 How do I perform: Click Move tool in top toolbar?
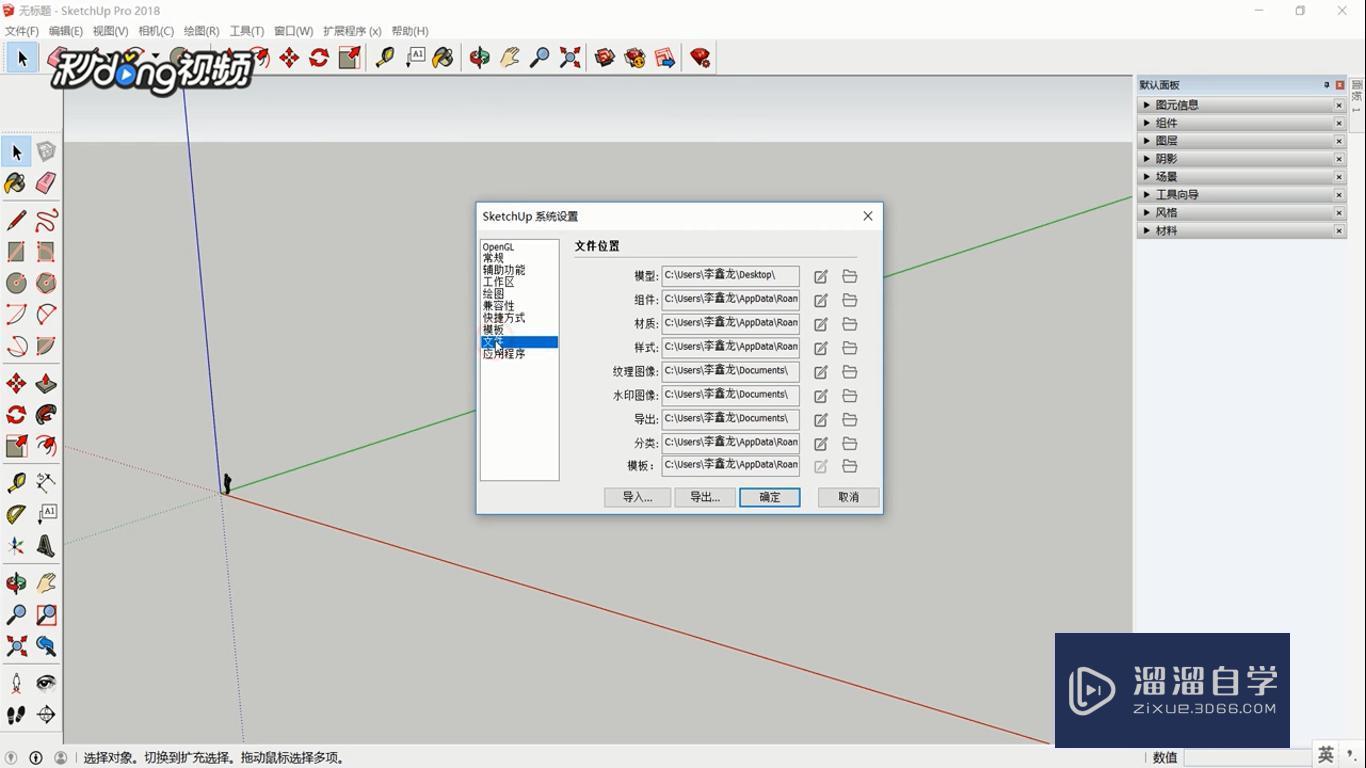(289, 58)
